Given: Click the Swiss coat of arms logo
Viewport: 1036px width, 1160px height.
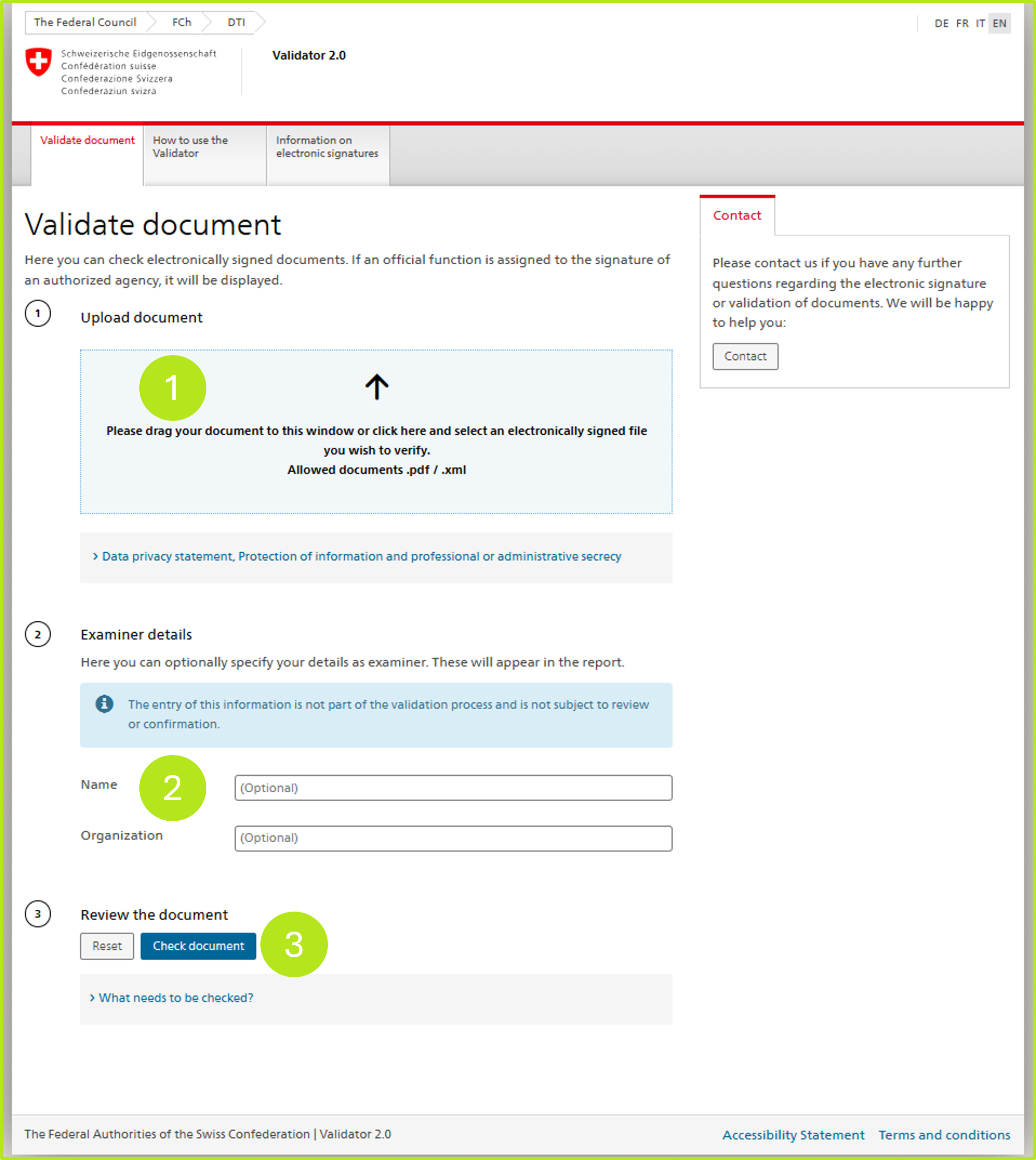Looking at the screenshot, I should [x=39, y=62].
